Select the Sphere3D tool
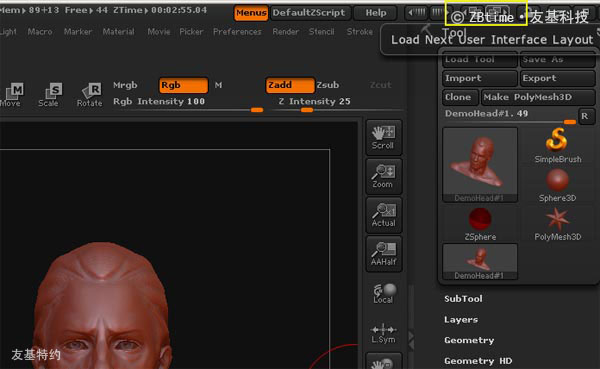Image resolution: width=600 pixels, height=369 pixels. pyautogui.click(x=558, y=186)
